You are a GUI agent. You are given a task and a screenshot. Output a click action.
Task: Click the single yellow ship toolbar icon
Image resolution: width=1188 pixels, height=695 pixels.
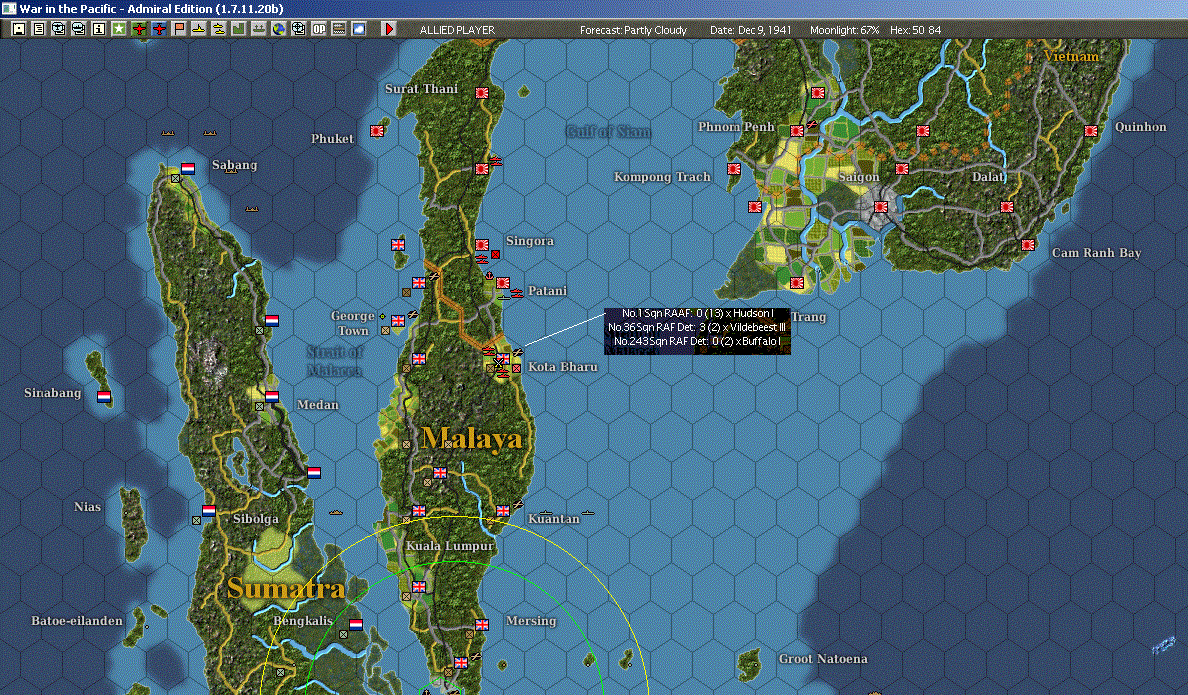pyautogui.click(x=199, y=29)
